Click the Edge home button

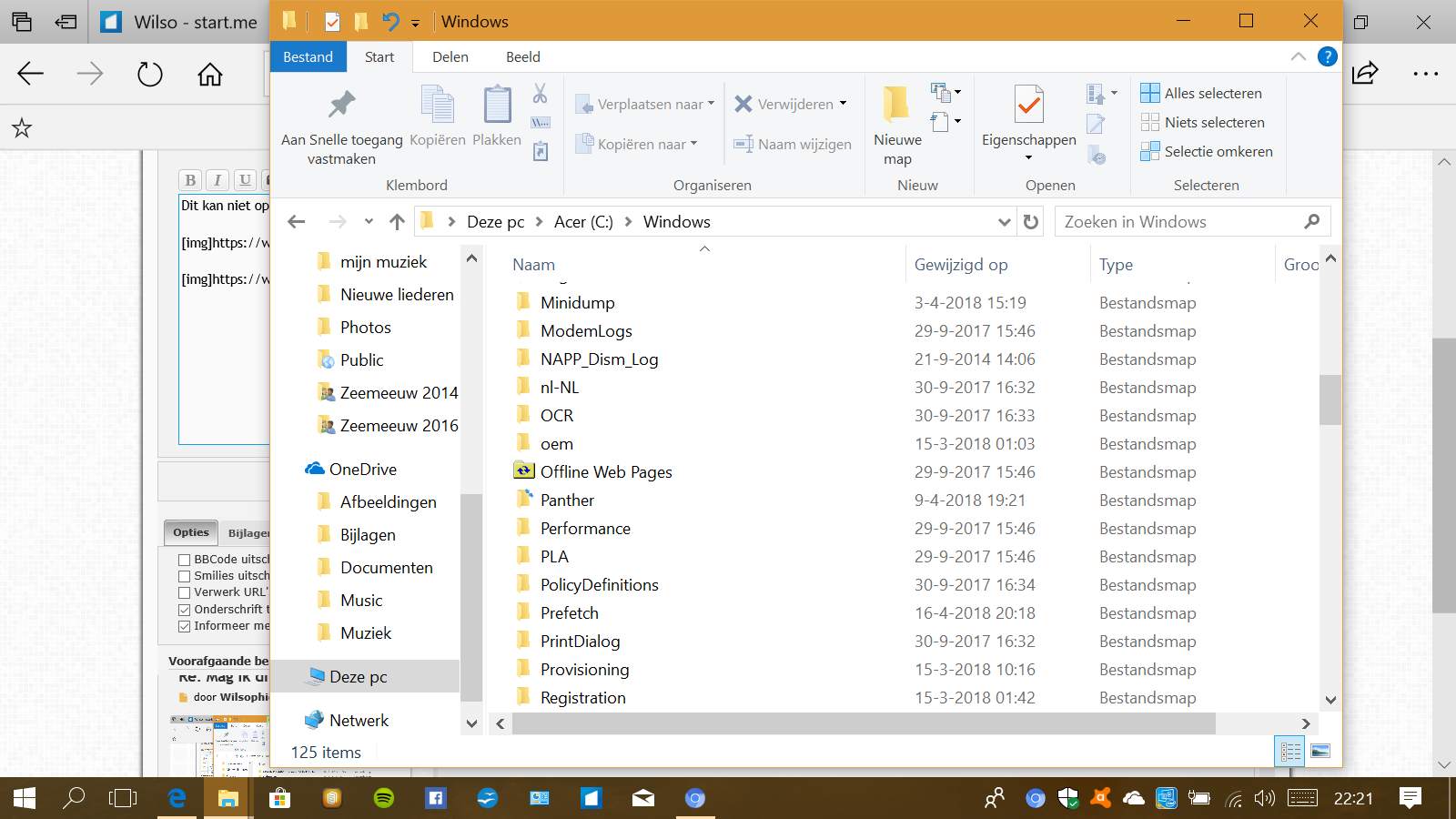pyautogui.click(x=210, y=74)
